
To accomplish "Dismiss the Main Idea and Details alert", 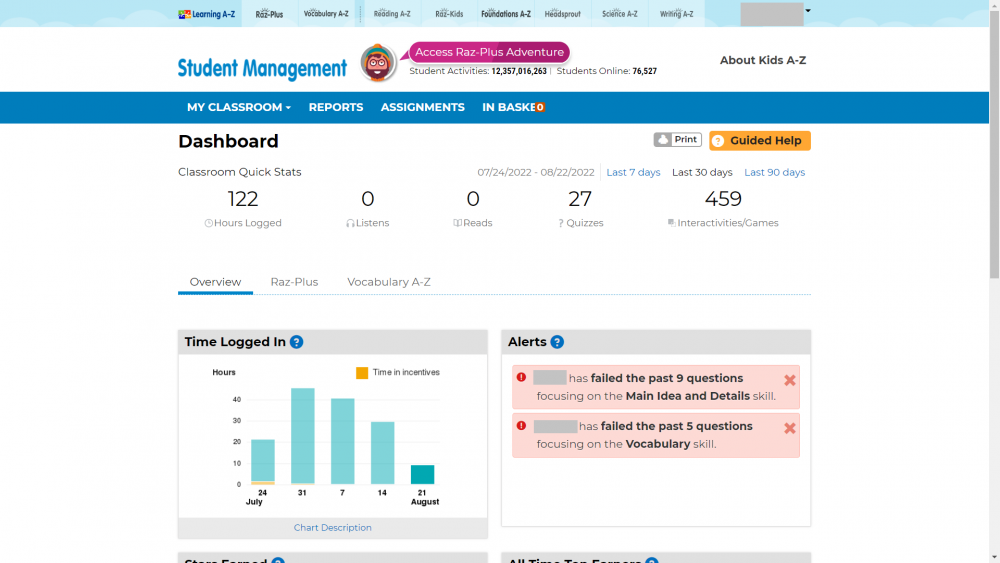I will [790, 380].
